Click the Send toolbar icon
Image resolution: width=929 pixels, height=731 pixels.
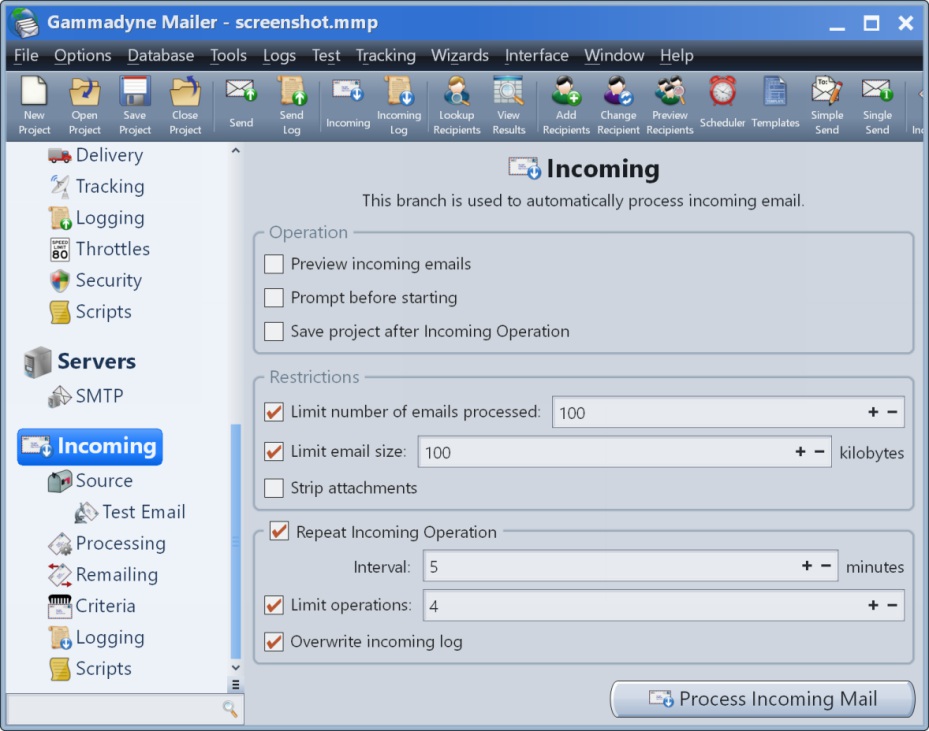(x=241, y=105)
